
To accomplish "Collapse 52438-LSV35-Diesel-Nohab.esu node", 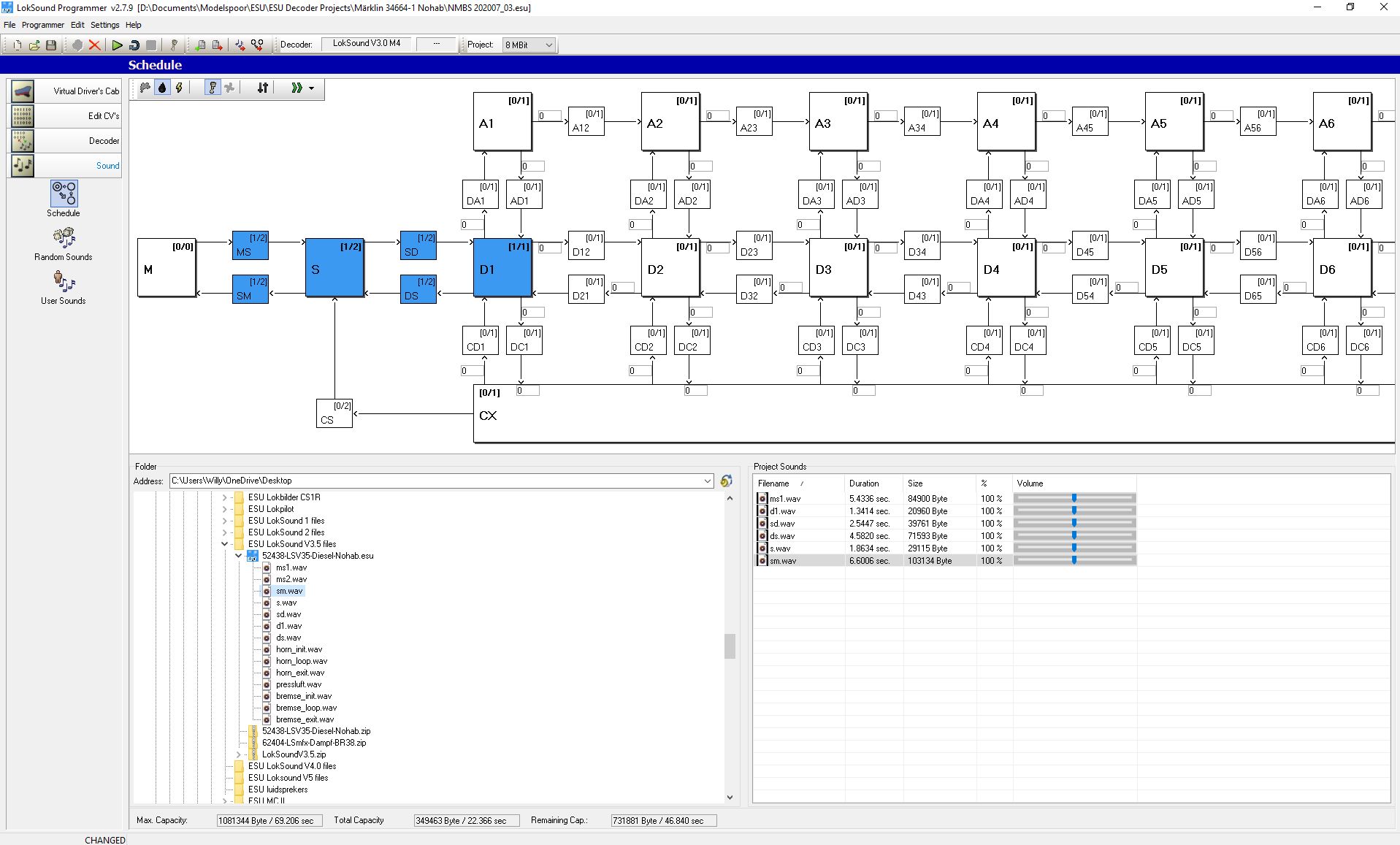I will click(238, 556).
